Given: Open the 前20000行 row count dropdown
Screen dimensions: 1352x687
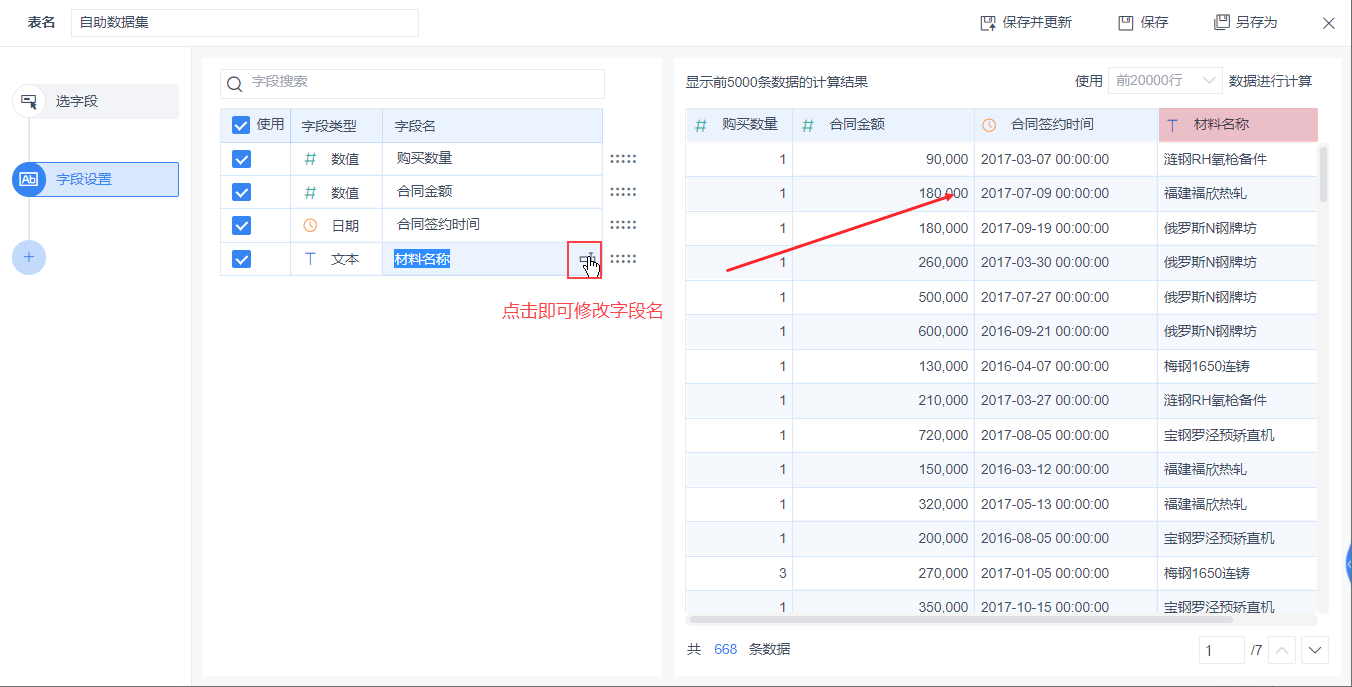Looking at the screenshot, I should (1165, 81).
